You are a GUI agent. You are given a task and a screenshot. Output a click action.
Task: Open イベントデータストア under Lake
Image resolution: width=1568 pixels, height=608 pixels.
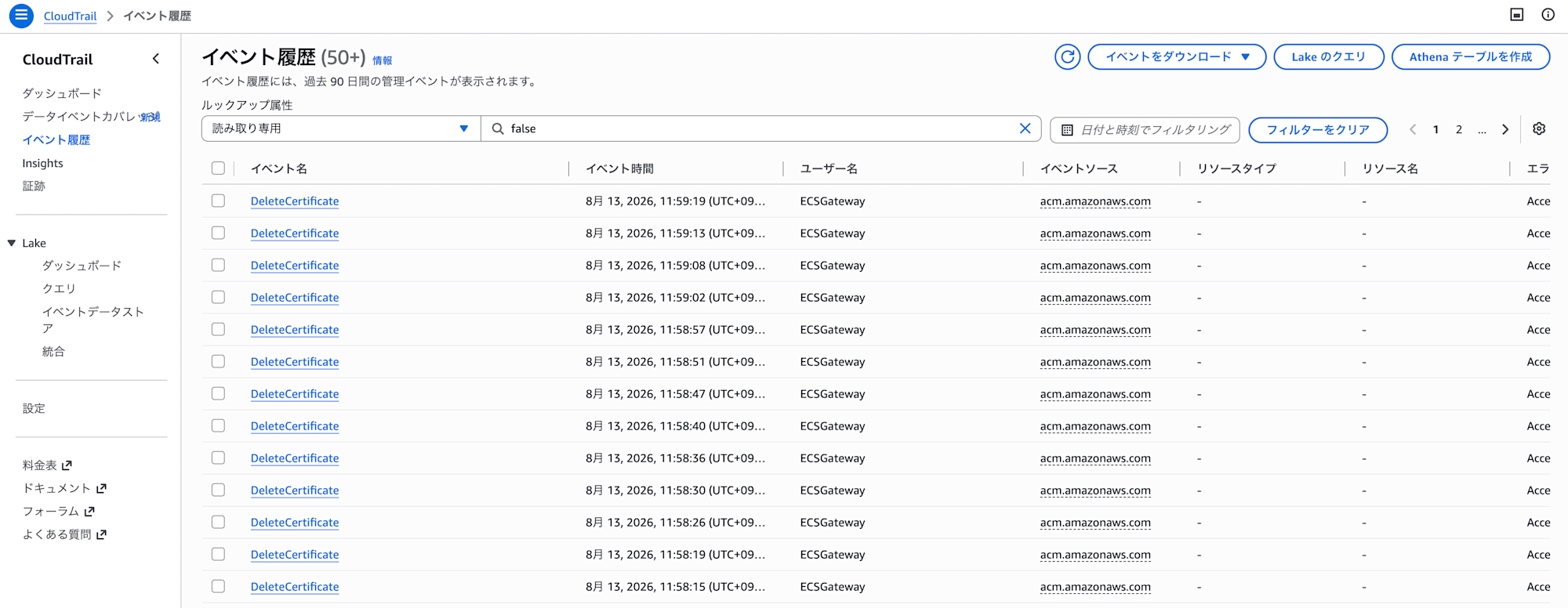click(x=93, y=320)
